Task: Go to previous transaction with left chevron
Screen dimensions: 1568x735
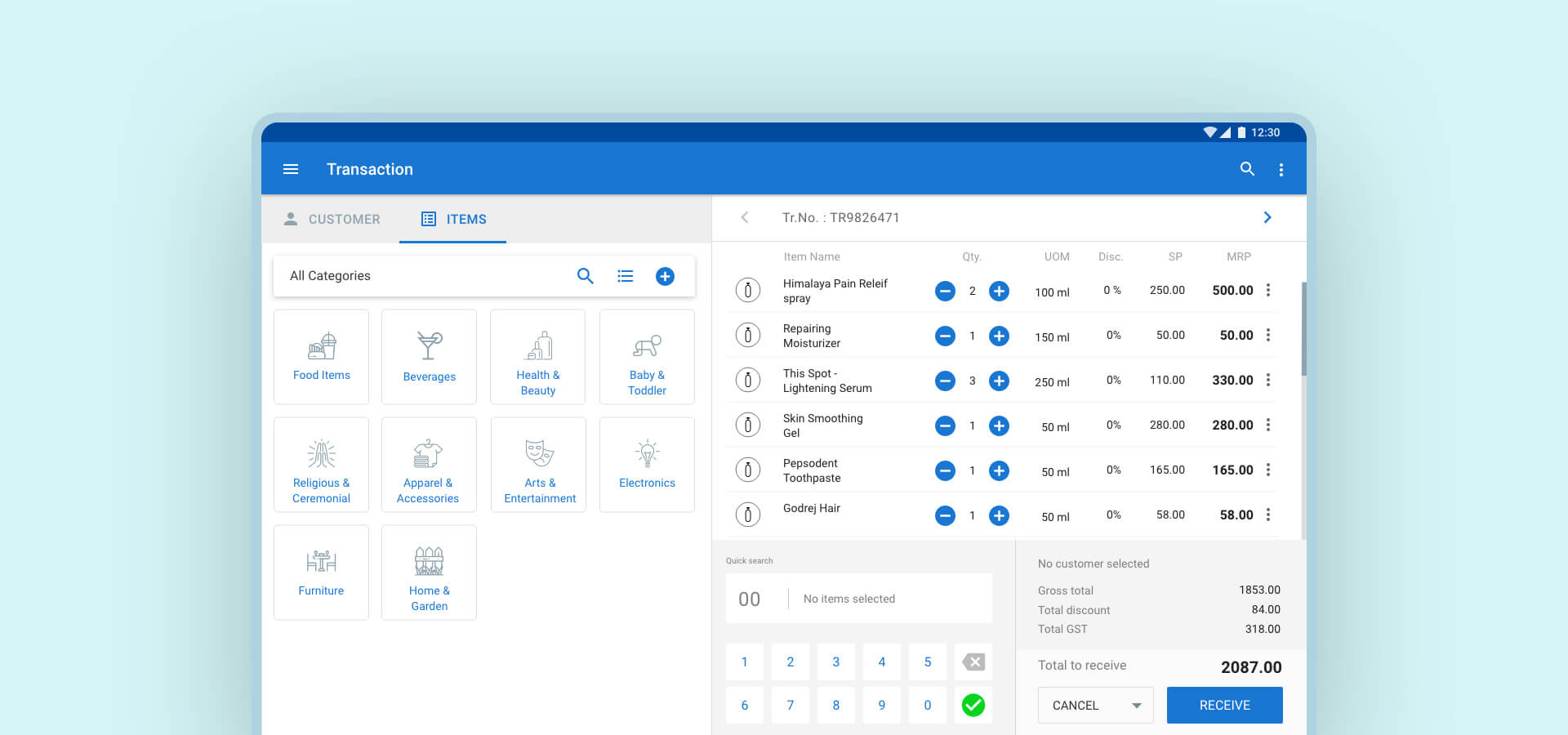Action: [x=745, y=217]
